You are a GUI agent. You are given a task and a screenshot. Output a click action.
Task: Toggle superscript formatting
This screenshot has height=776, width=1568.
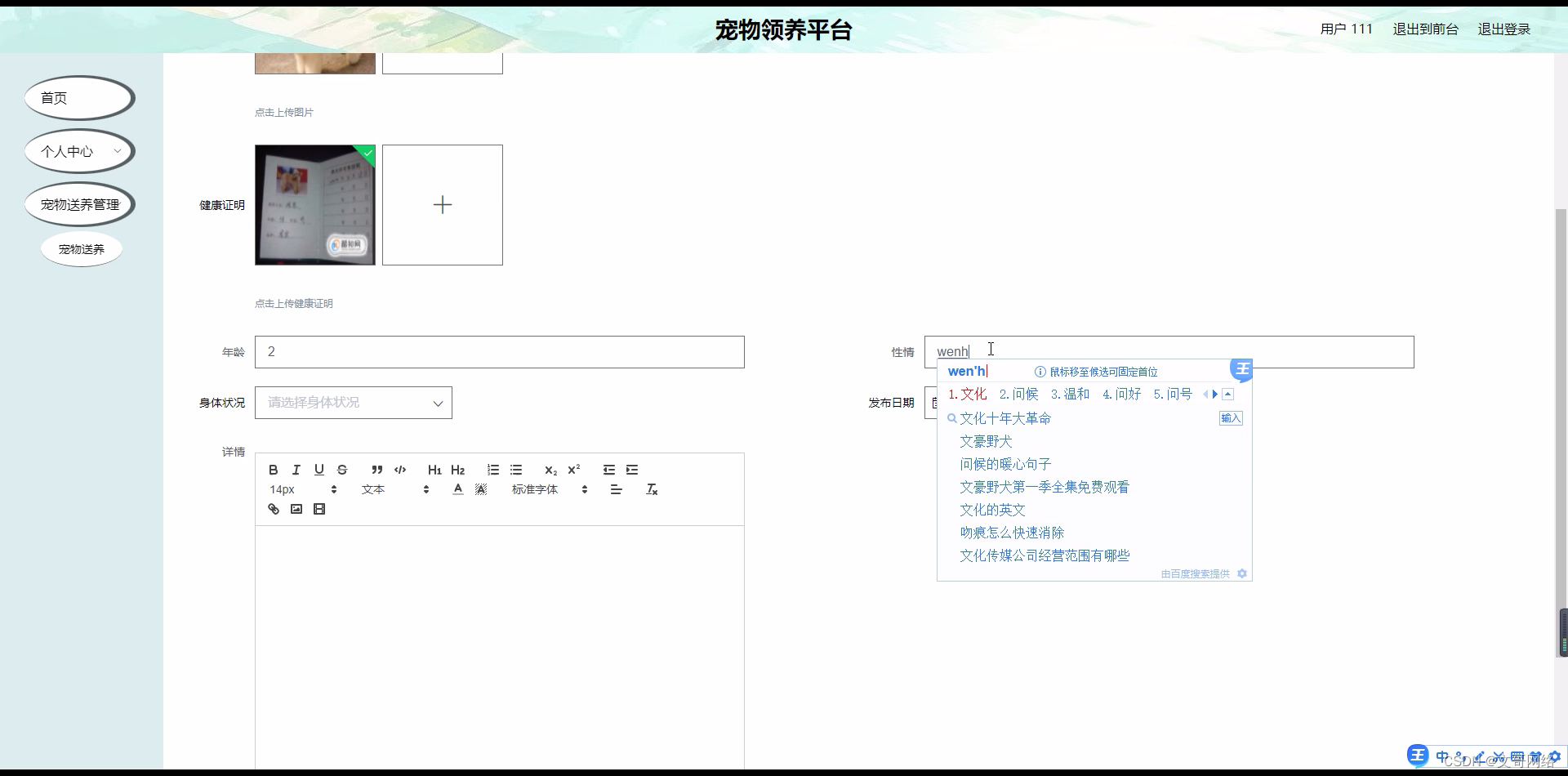click(x=574, y=470)
